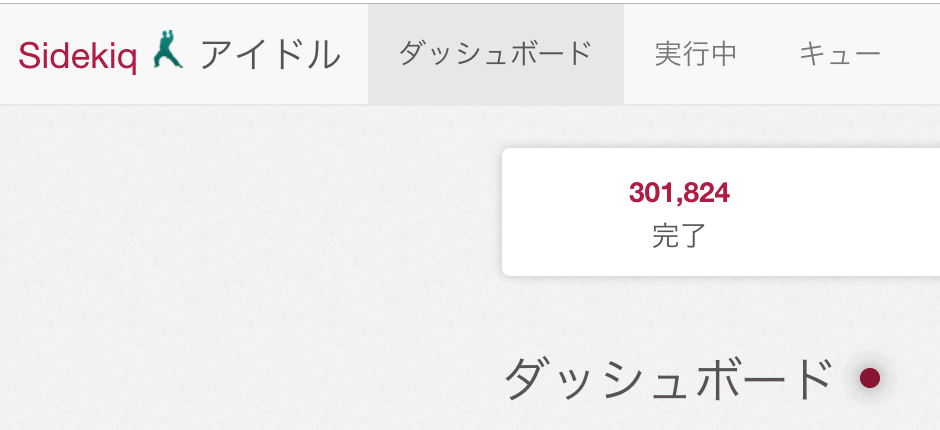Screen dimensions: 940x430
Task: Click the large ダッシュボード page heading
Action: [668, 380]
